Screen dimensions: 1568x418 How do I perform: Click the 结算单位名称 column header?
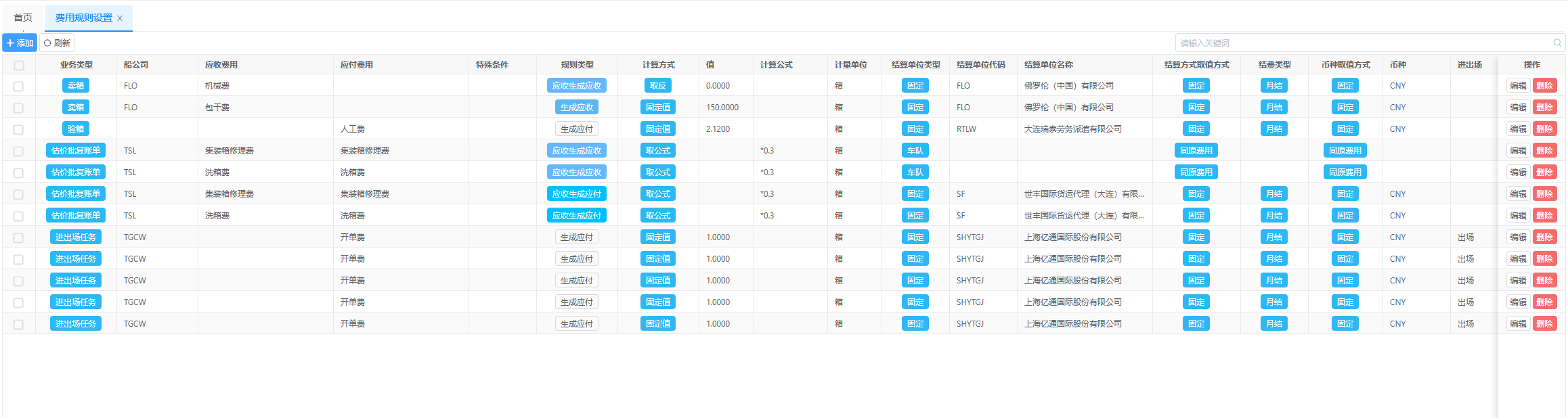(1048, 65)
